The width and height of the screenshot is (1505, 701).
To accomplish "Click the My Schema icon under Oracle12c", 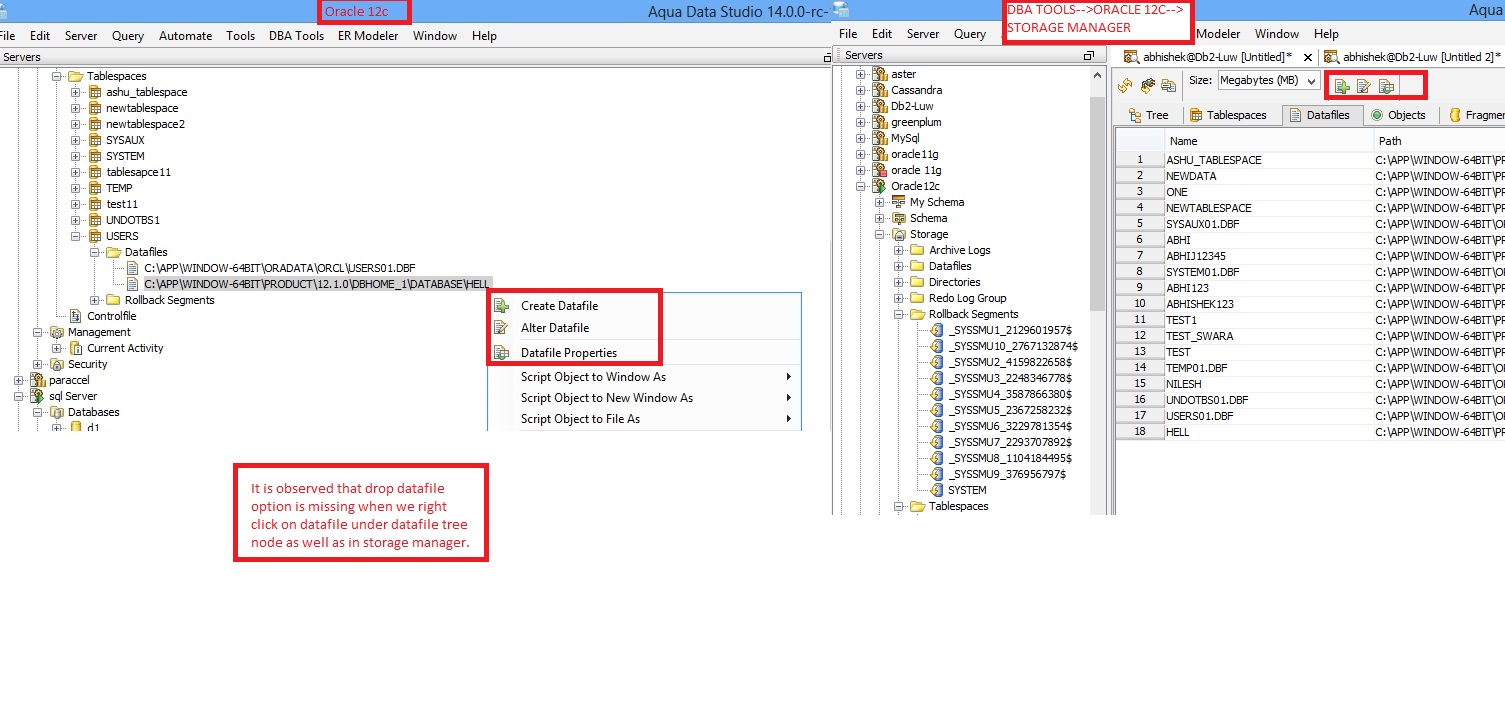I will (x=898, y=202).
